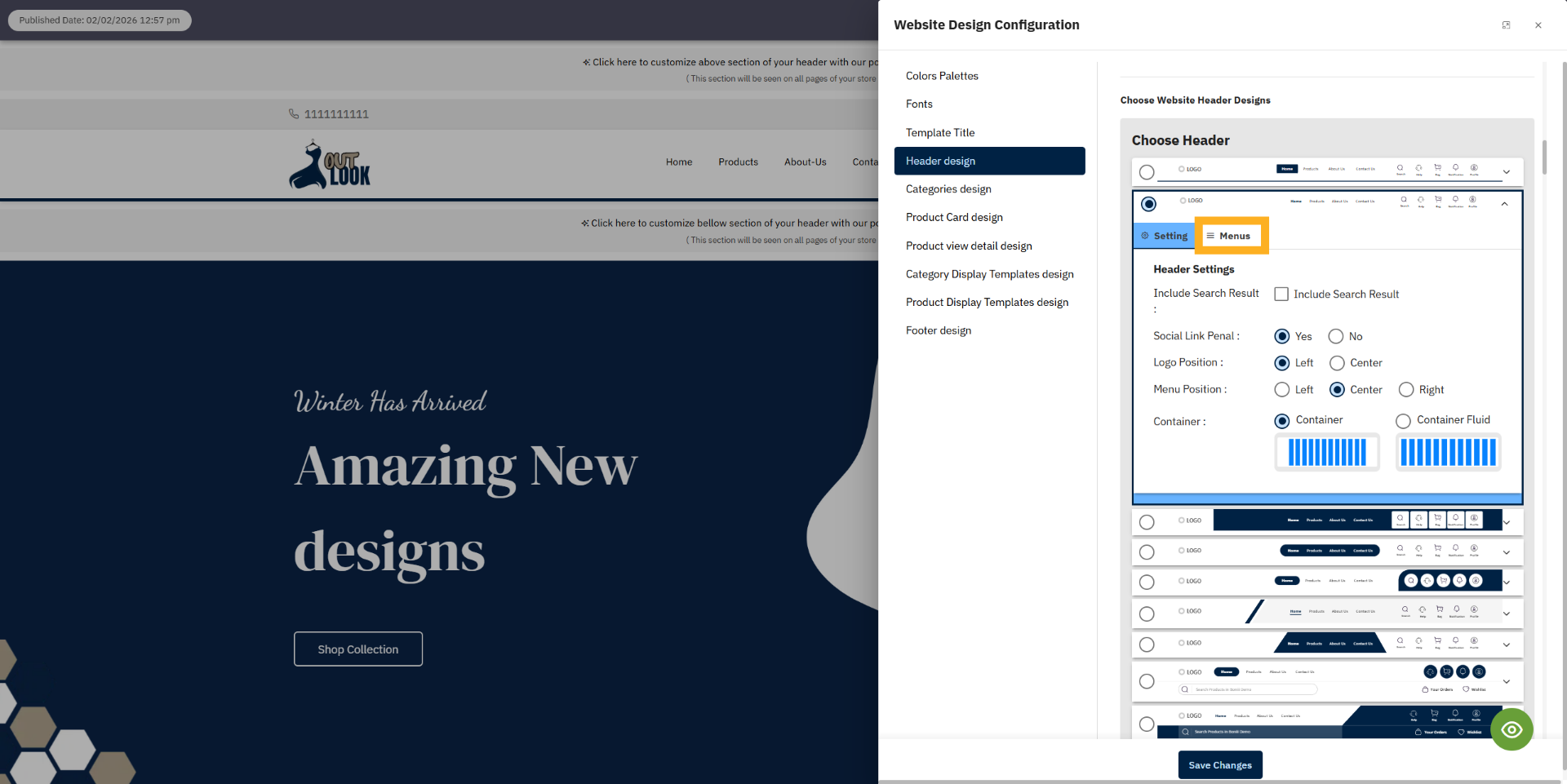Image resolution: width=1567 pixels, height=784 pixels.
Task: Expand the header design with search bar
Action: [x=1507, y=682]
